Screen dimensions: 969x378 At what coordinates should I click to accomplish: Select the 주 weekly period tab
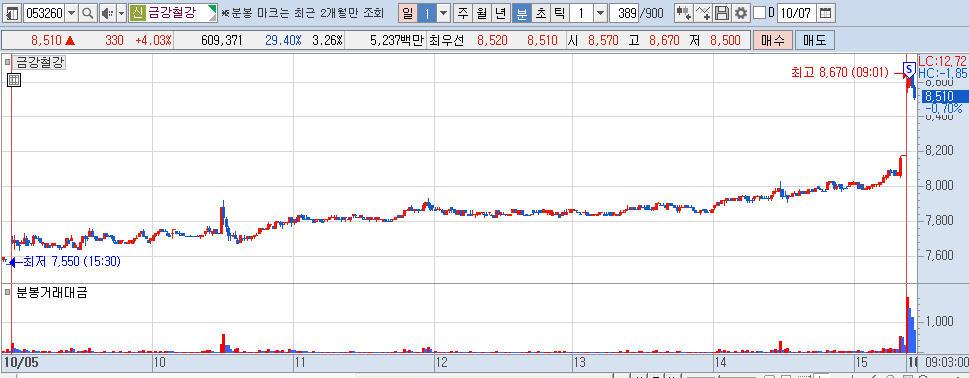point(463,12)
